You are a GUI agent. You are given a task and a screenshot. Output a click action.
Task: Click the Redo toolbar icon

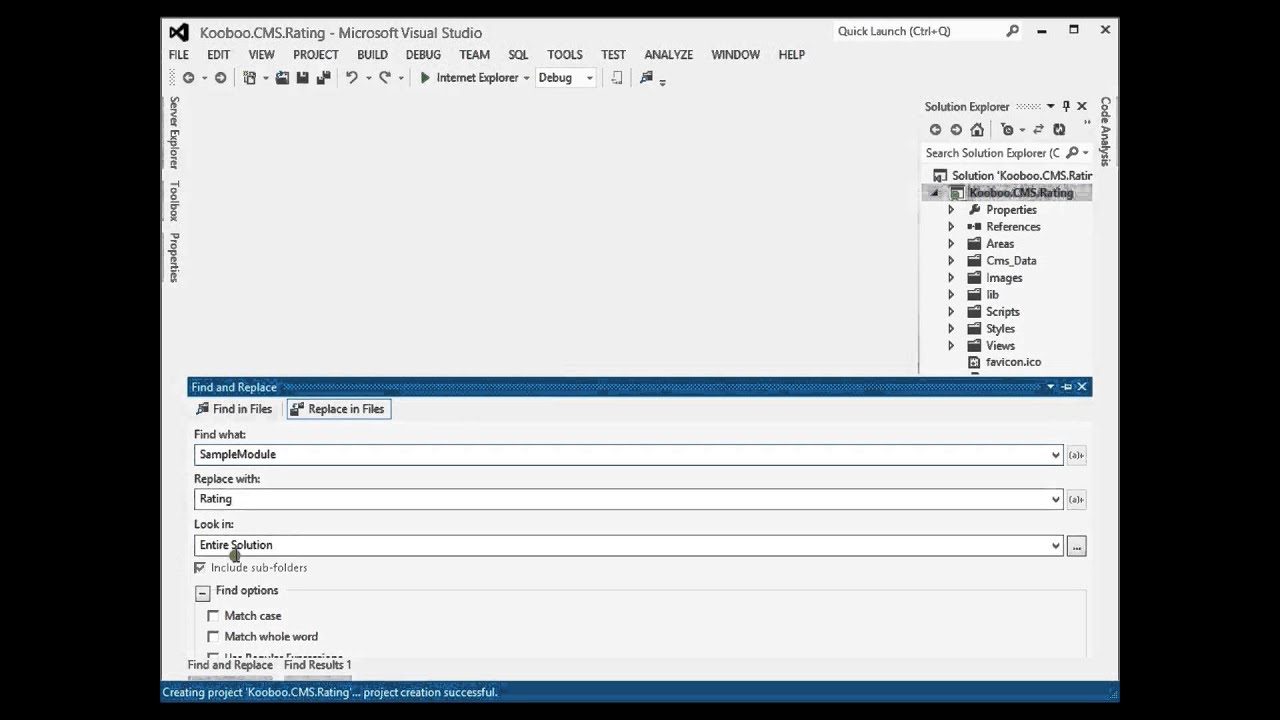tap(385, 78)
